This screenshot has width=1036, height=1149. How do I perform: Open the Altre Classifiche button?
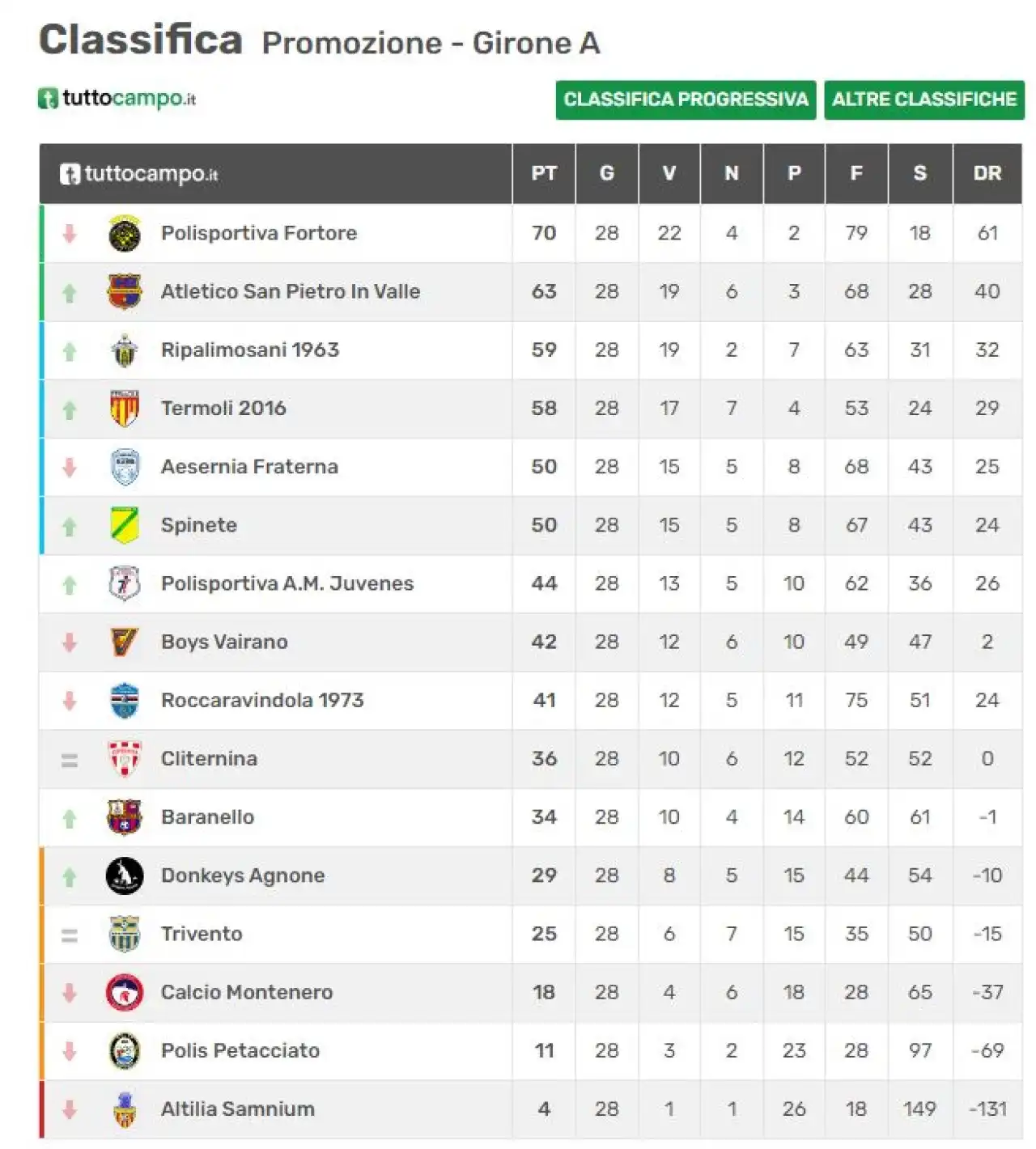coord(924,100)
